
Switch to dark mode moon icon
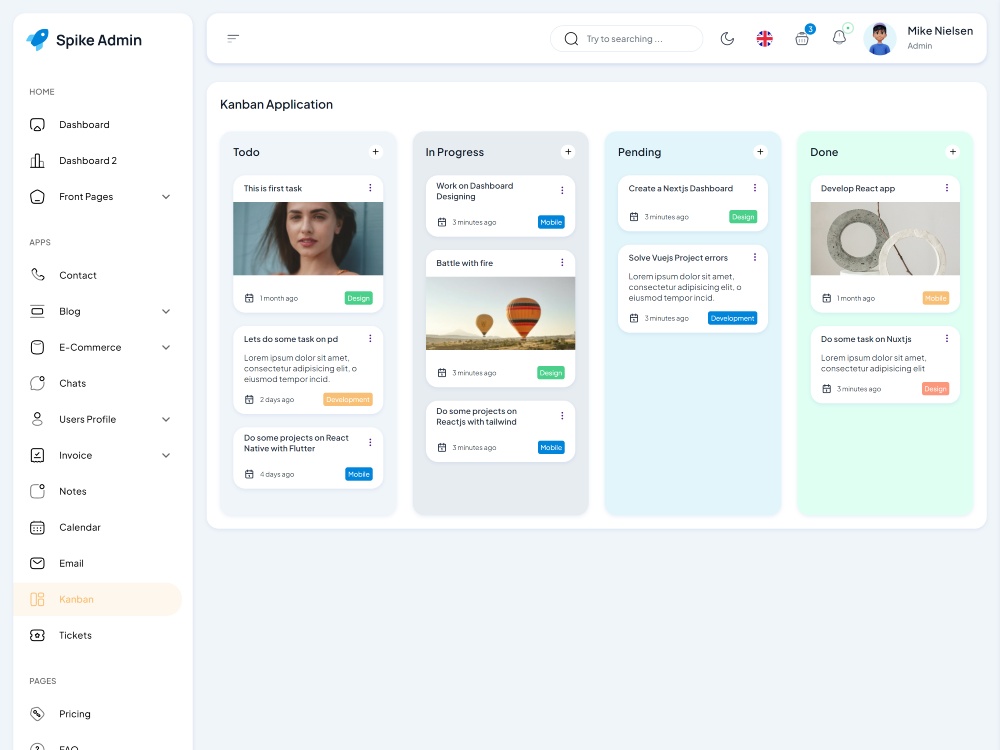coord(727,38)
